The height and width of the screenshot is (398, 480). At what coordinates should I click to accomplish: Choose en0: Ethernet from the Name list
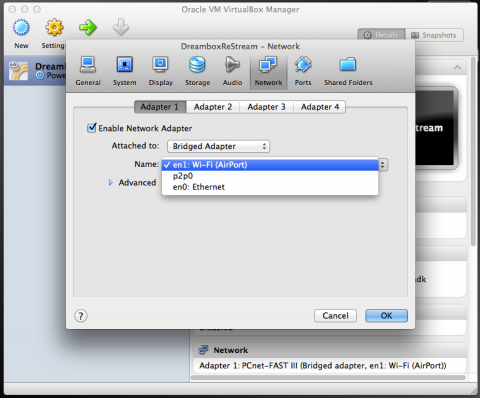pyautogui.click(x=270, y=187)
